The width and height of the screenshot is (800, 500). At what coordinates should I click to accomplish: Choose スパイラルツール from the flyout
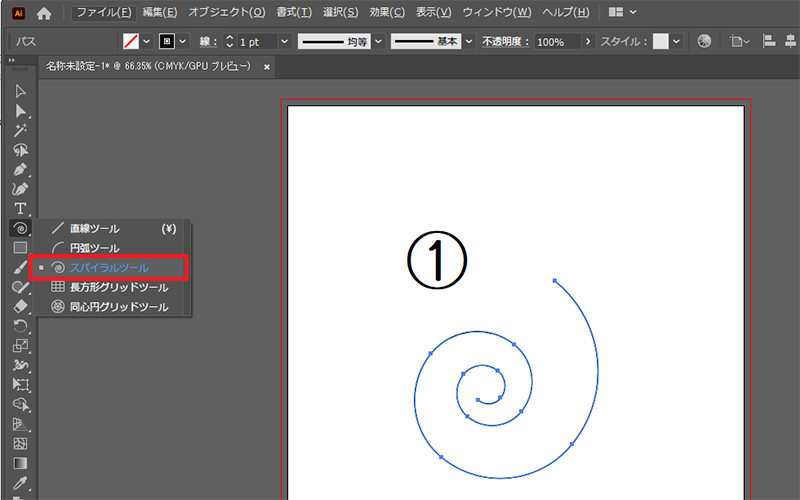pos(111,268)
